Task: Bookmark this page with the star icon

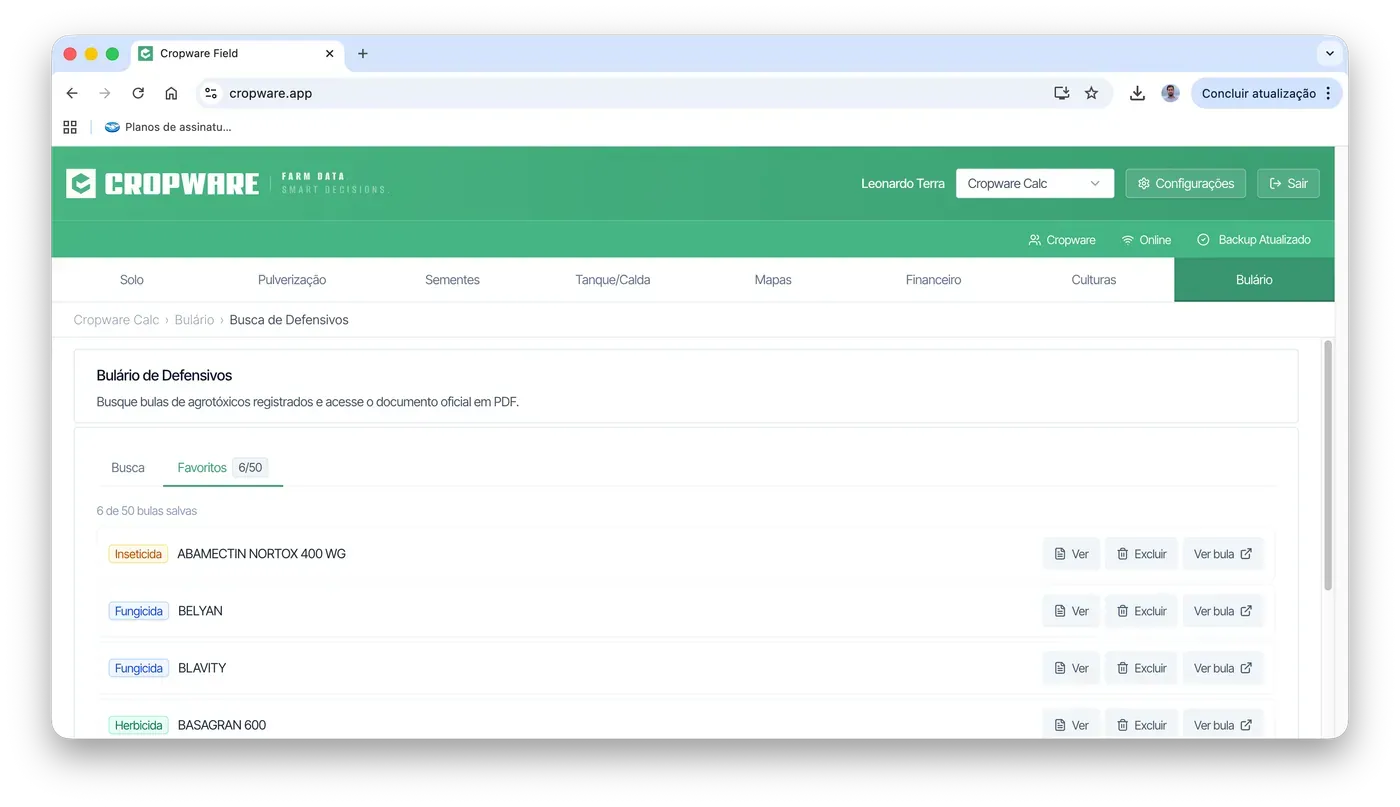Action: click(1091, 93)
